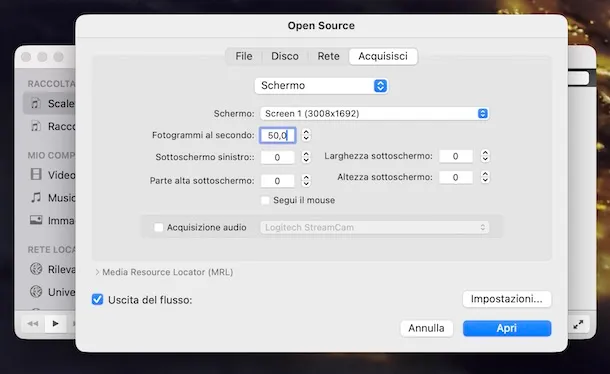Enable the Segui il mouse checkbox
This screenshot has width=610, height=374.
265,200
